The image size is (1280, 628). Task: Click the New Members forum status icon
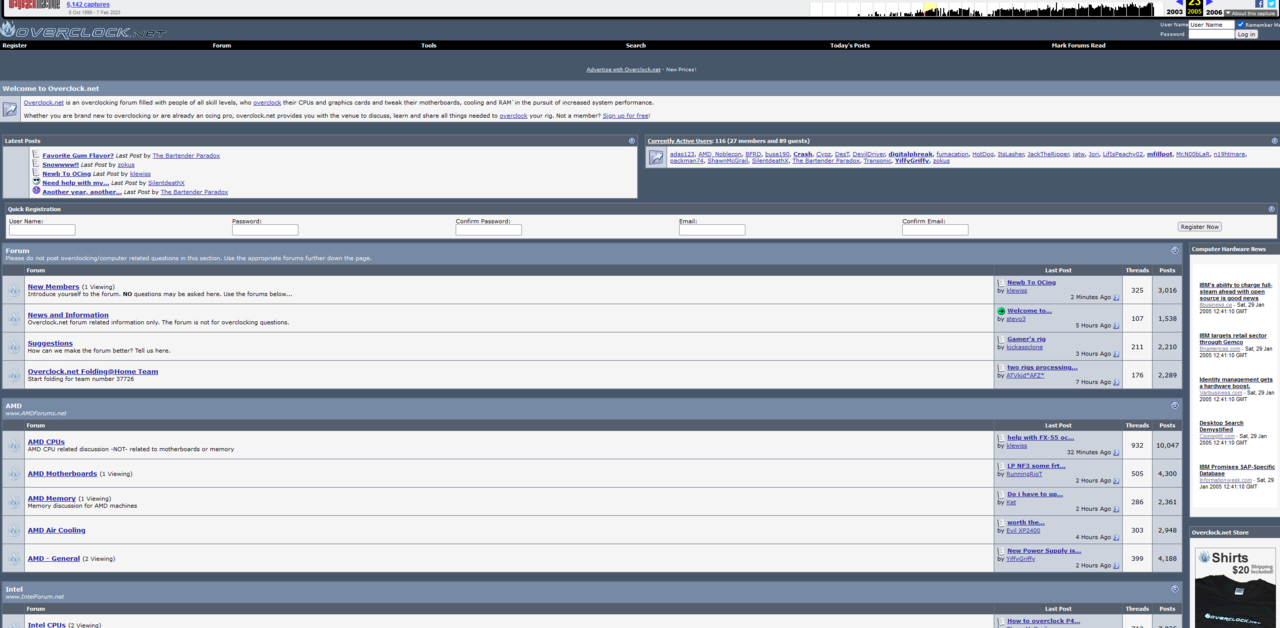(x=14, y=291)
